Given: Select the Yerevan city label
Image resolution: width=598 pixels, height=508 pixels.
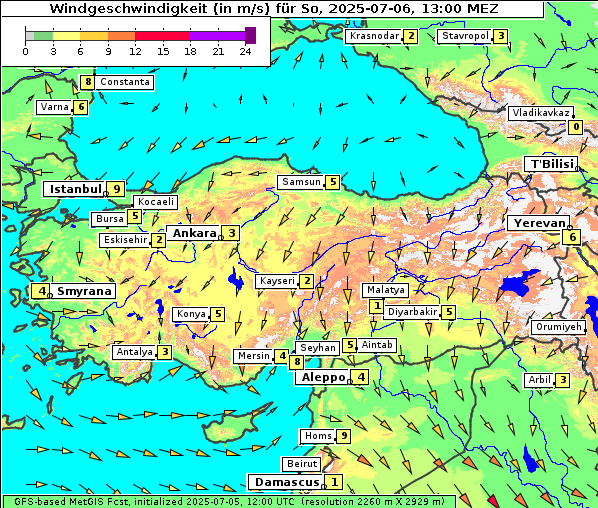Looking at the screenshot, I should tap(540, 223).
